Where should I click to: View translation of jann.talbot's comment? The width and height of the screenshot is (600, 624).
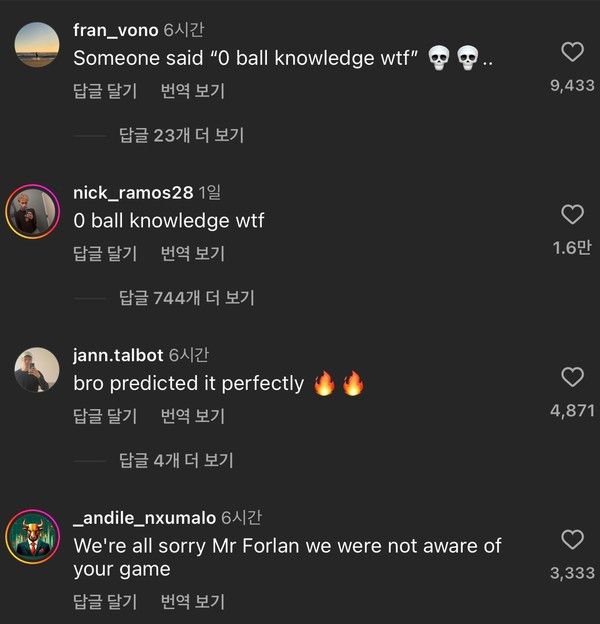[192, 415]
